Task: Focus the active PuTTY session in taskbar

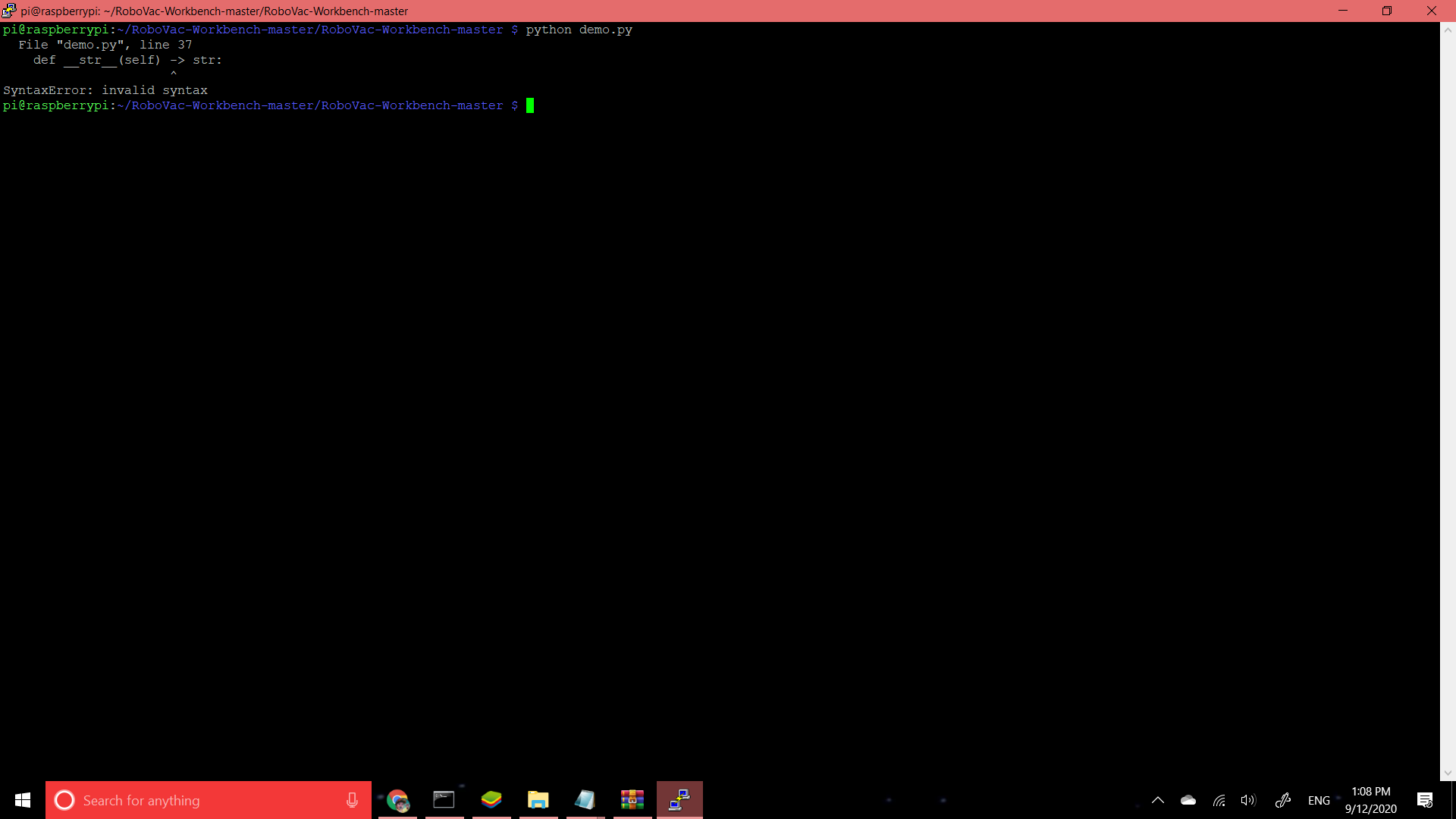Action: [x=679, y=800]
